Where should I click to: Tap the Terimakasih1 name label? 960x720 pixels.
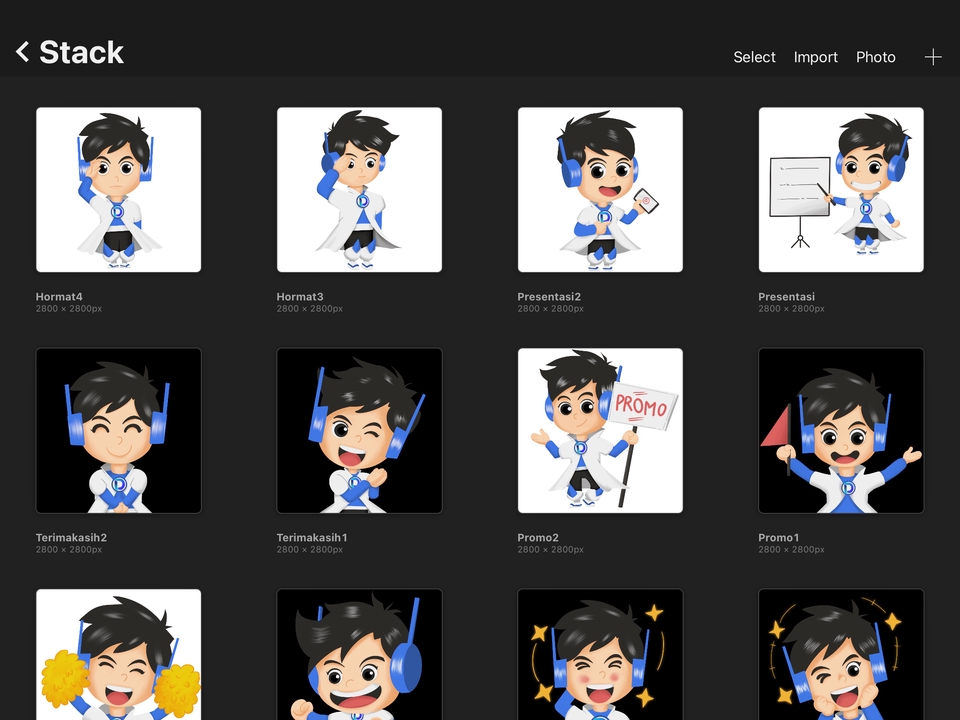pyautogui.click(x=312, y=538)
